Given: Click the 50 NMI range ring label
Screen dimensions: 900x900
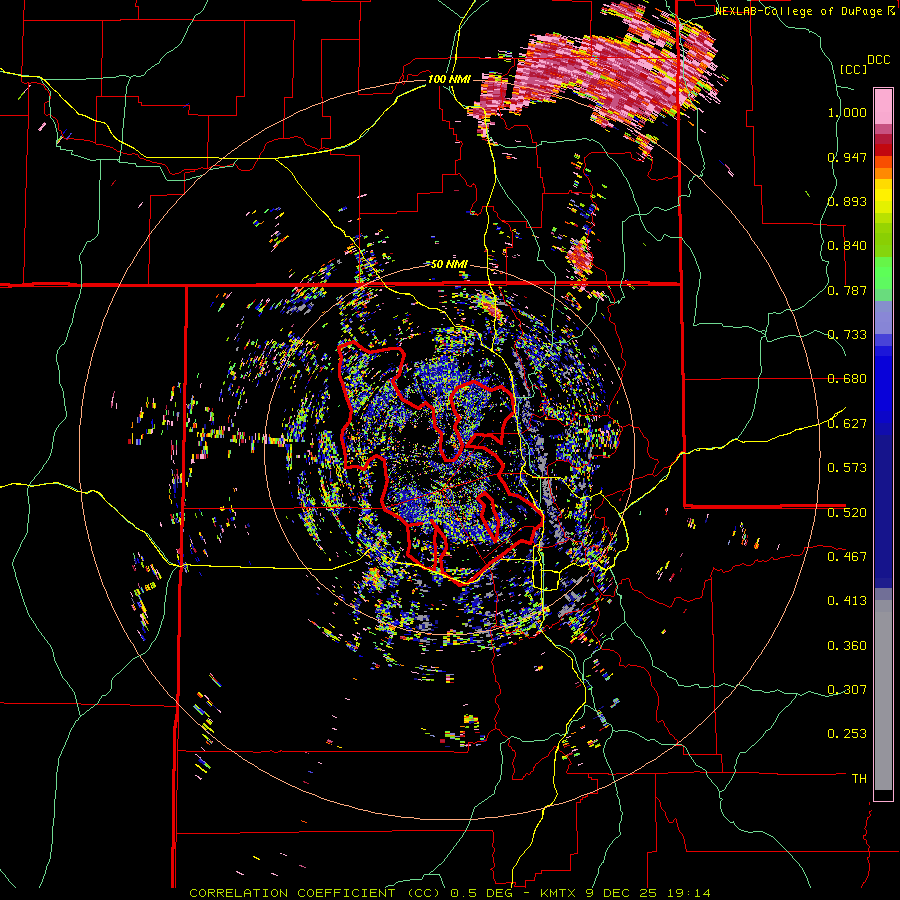Looking at the screenshot, I should click(x=449, y=264).
